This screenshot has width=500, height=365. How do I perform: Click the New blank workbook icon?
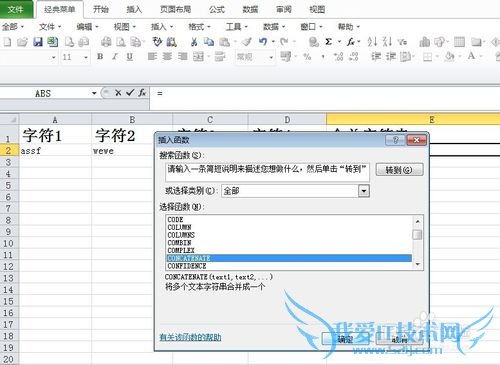coord(7,42)
